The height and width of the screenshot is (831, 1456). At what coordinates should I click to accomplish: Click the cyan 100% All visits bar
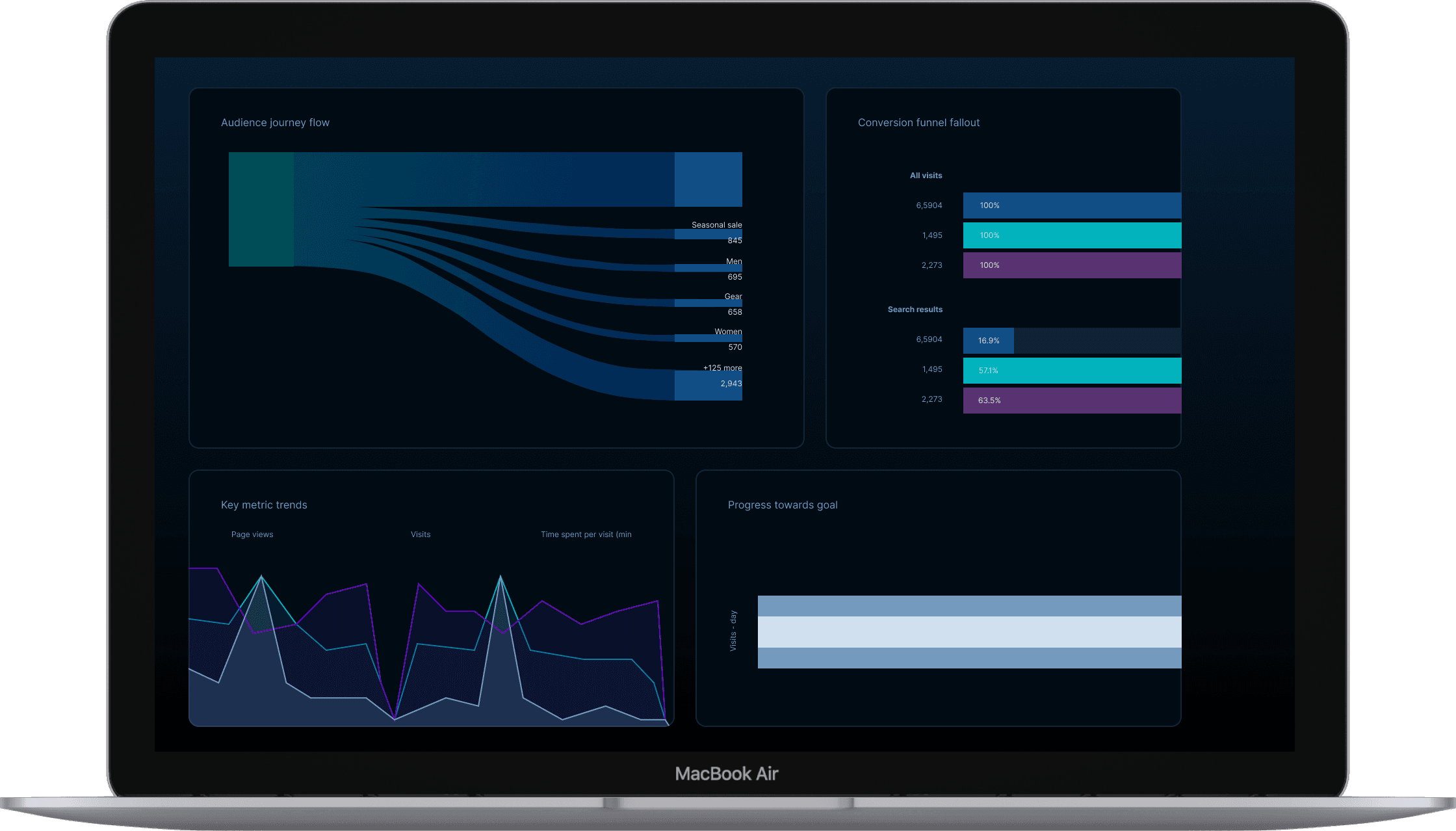[x=1071, y=235]
